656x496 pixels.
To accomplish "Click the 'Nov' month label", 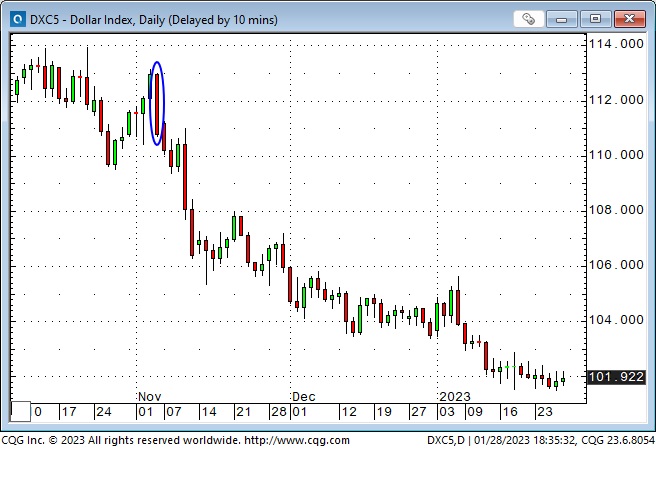I will tap(149, 396).
